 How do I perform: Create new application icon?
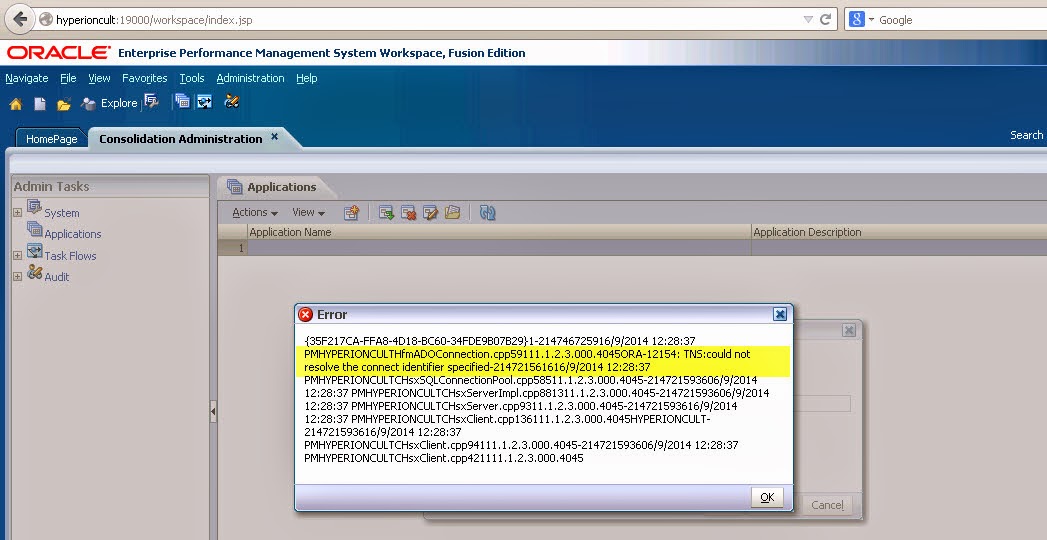pos(352,212)
